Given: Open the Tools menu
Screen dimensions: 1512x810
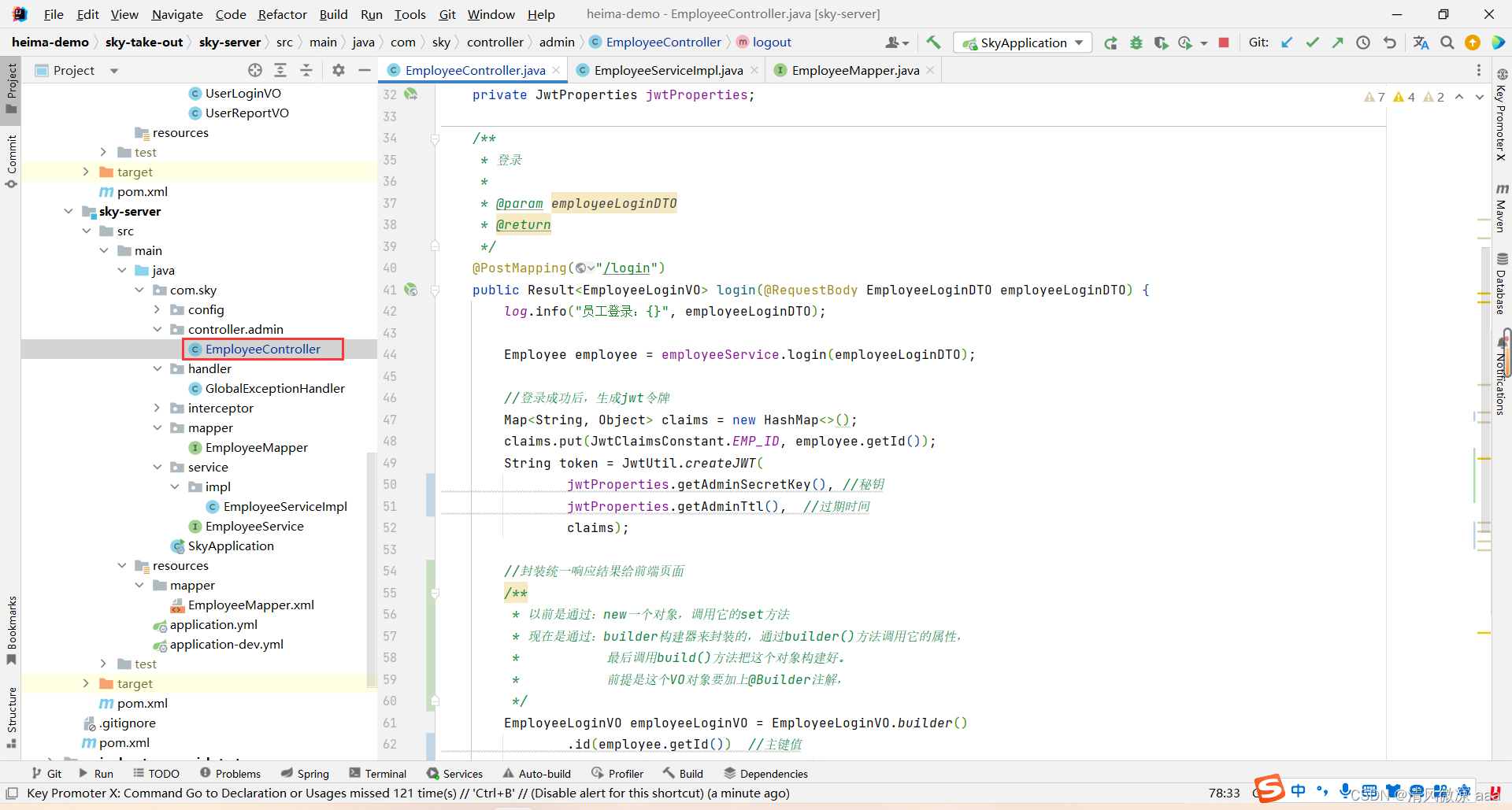Looking at the screenshot, I should coord(409,14).
